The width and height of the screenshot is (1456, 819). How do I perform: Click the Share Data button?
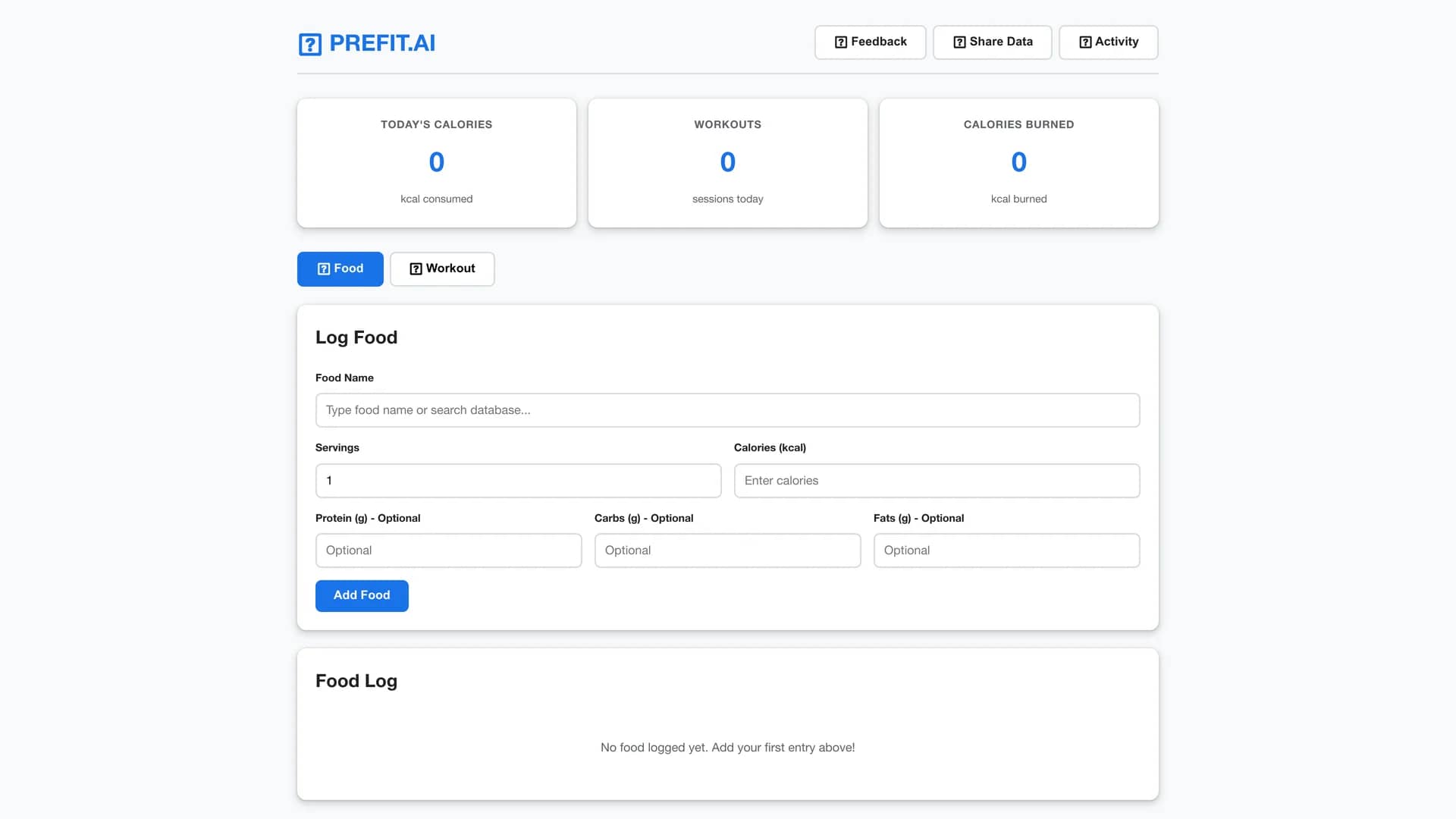(x=992, y=42)
